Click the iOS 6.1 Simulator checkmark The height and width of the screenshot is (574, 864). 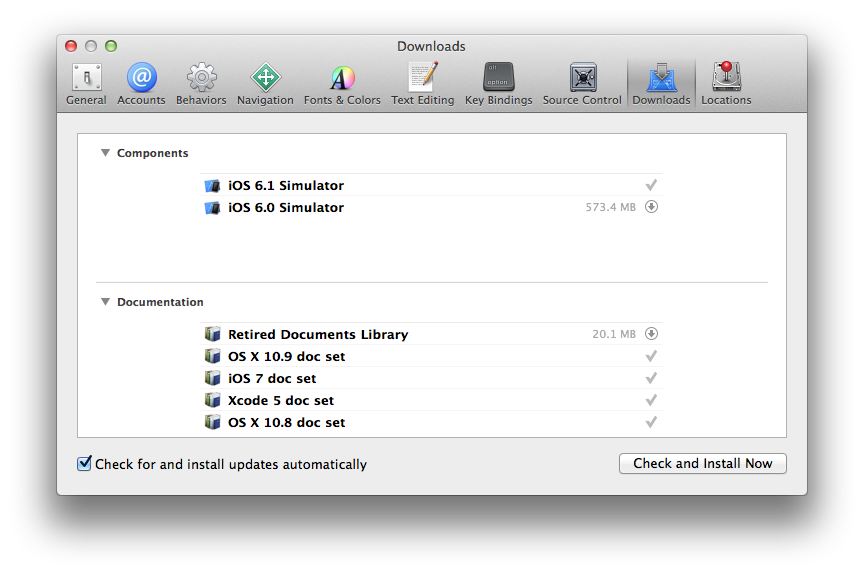click(x=651, y=185)
